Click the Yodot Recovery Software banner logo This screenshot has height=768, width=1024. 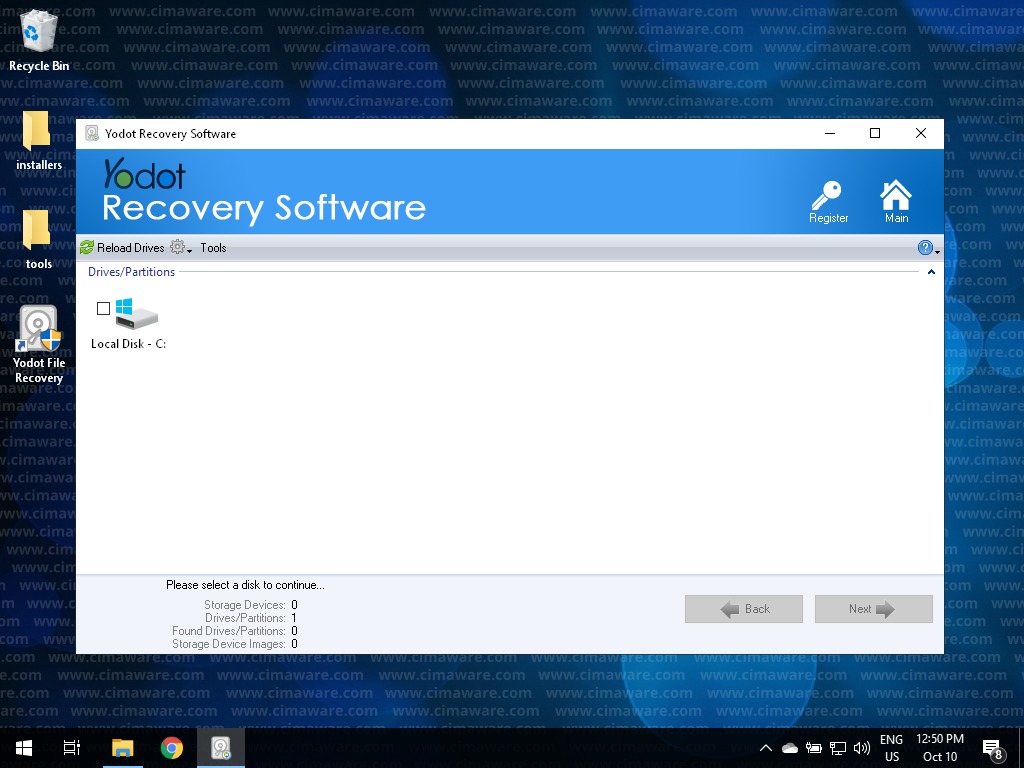pos(264,191)
